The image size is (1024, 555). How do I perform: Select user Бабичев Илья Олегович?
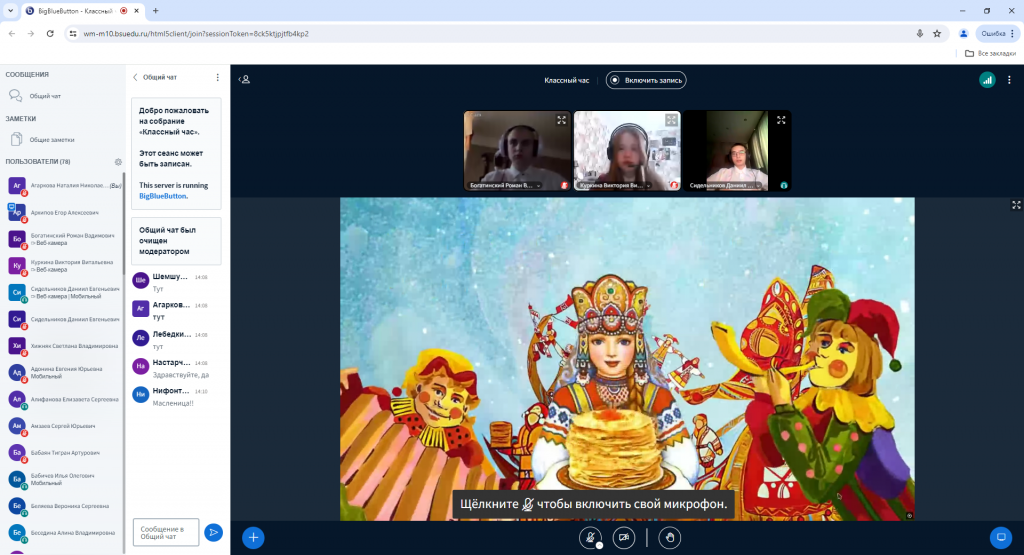coord(63,479)
